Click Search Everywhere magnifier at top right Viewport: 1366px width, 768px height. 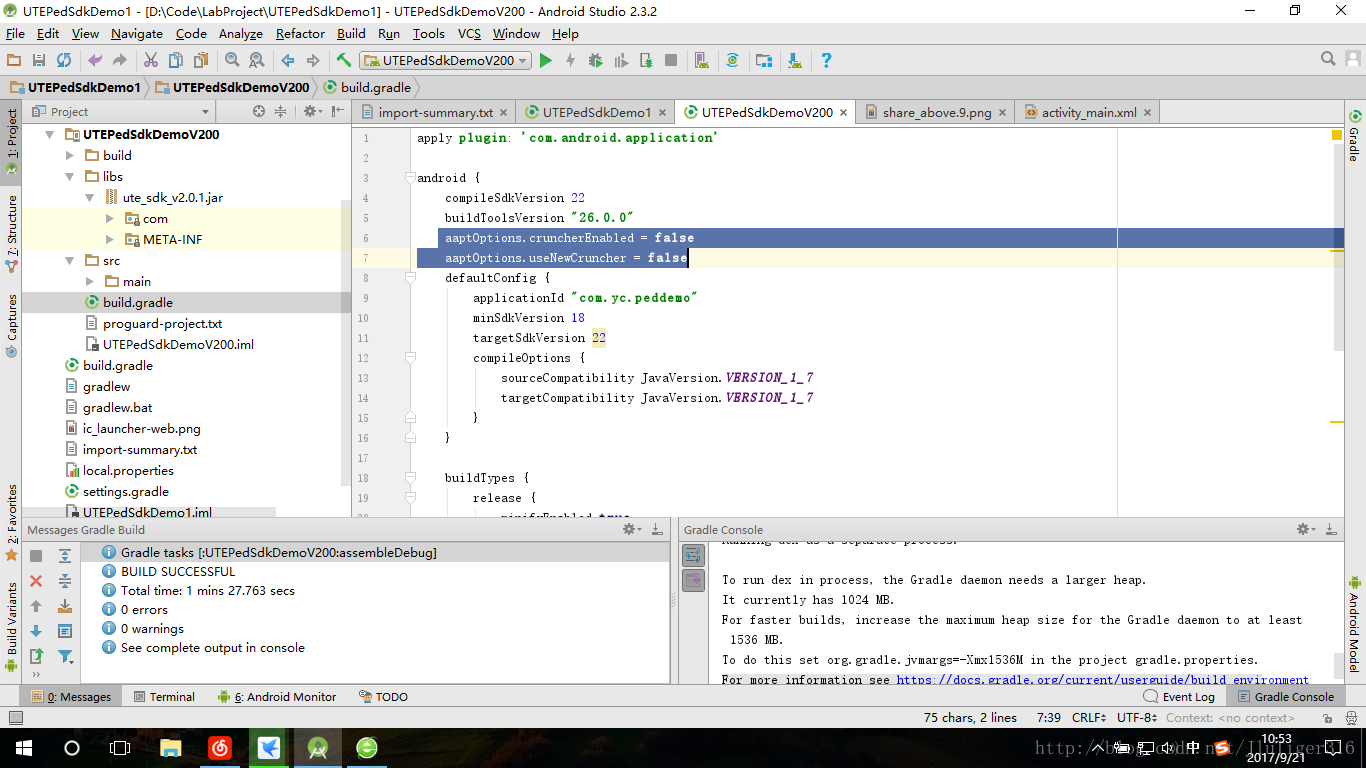click(1328, 60)
